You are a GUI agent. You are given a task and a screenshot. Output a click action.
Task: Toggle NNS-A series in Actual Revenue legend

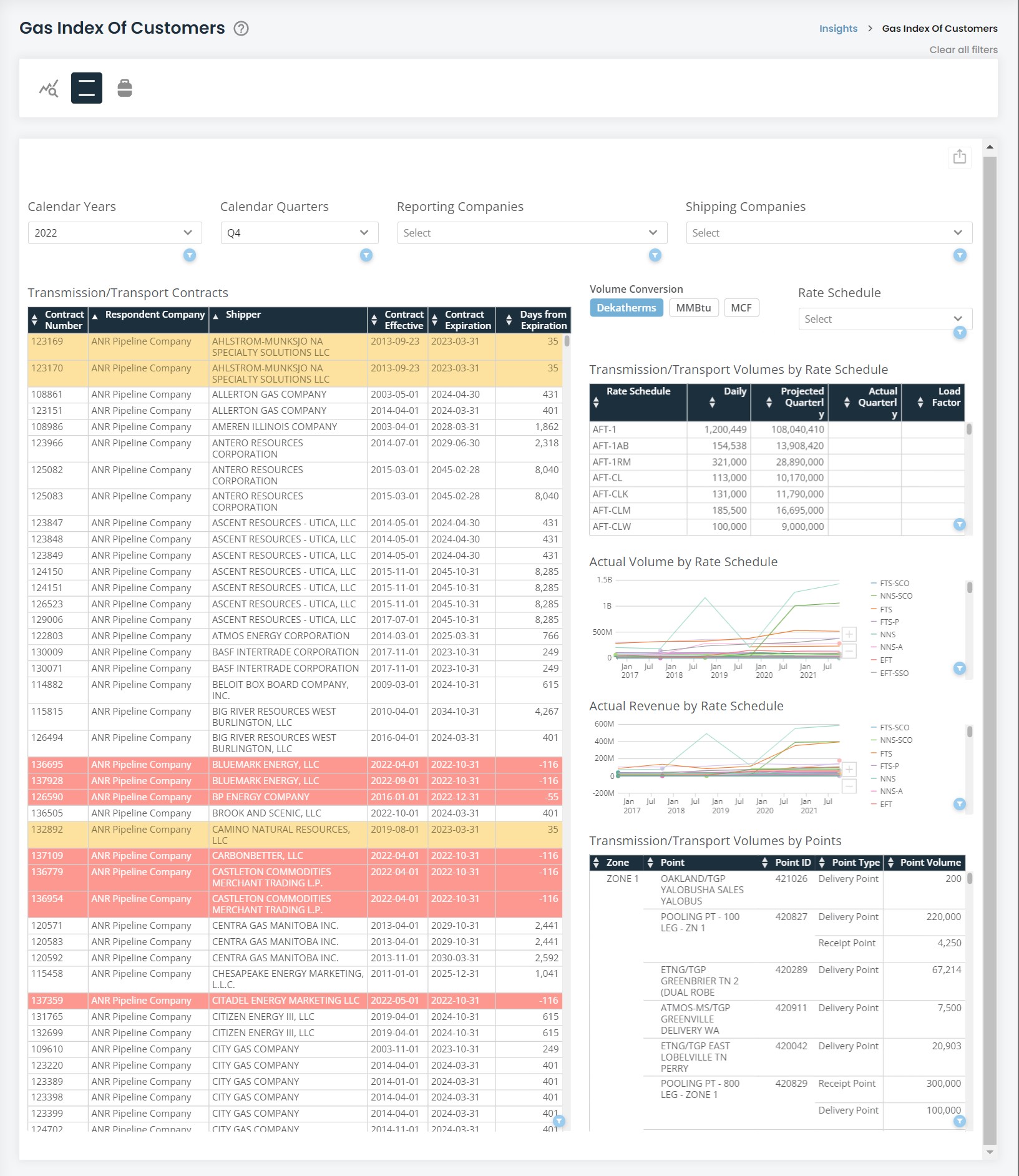pos(887,791)
